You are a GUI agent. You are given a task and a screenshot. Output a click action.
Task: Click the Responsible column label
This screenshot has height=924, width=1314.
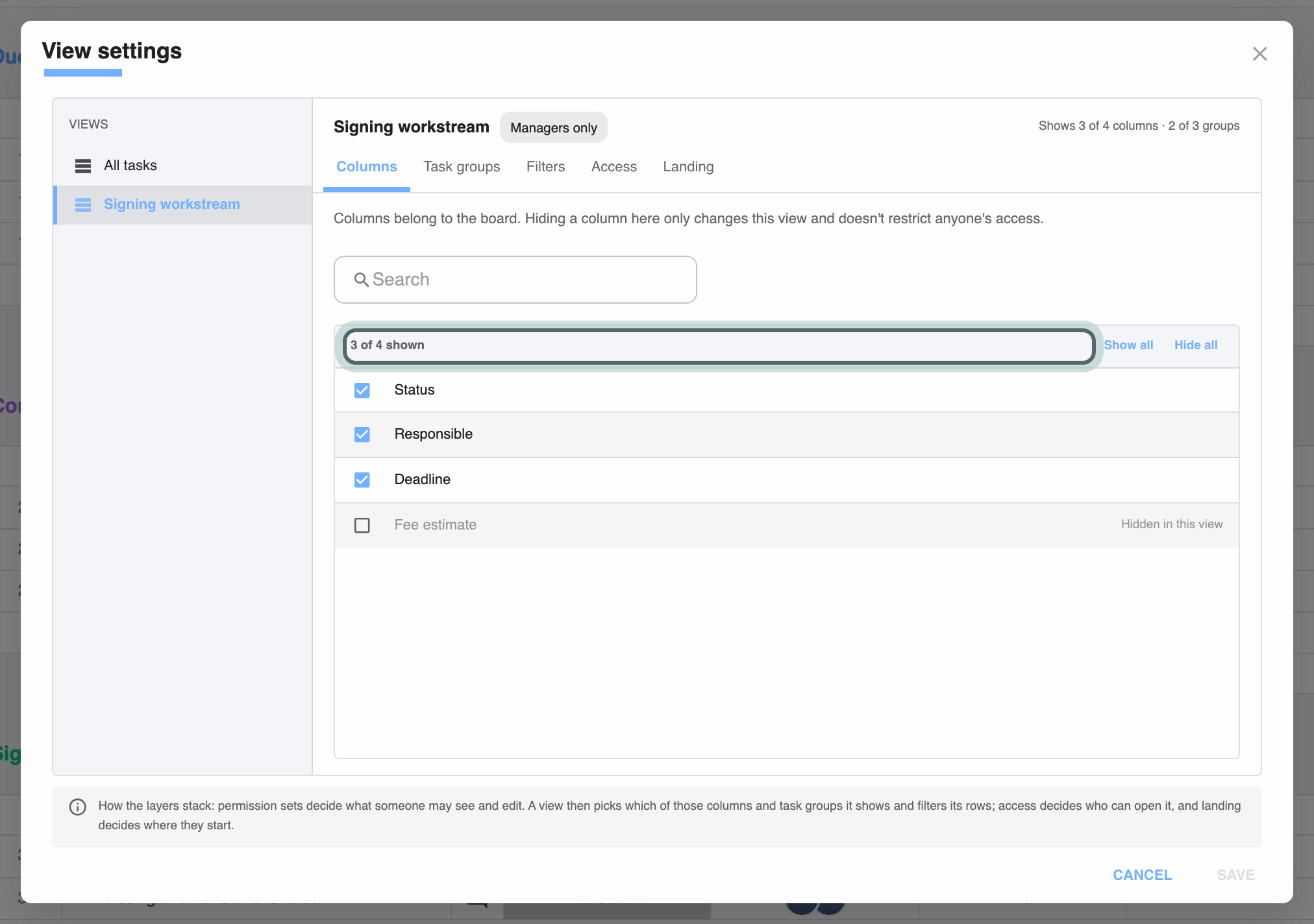point(434,434)
